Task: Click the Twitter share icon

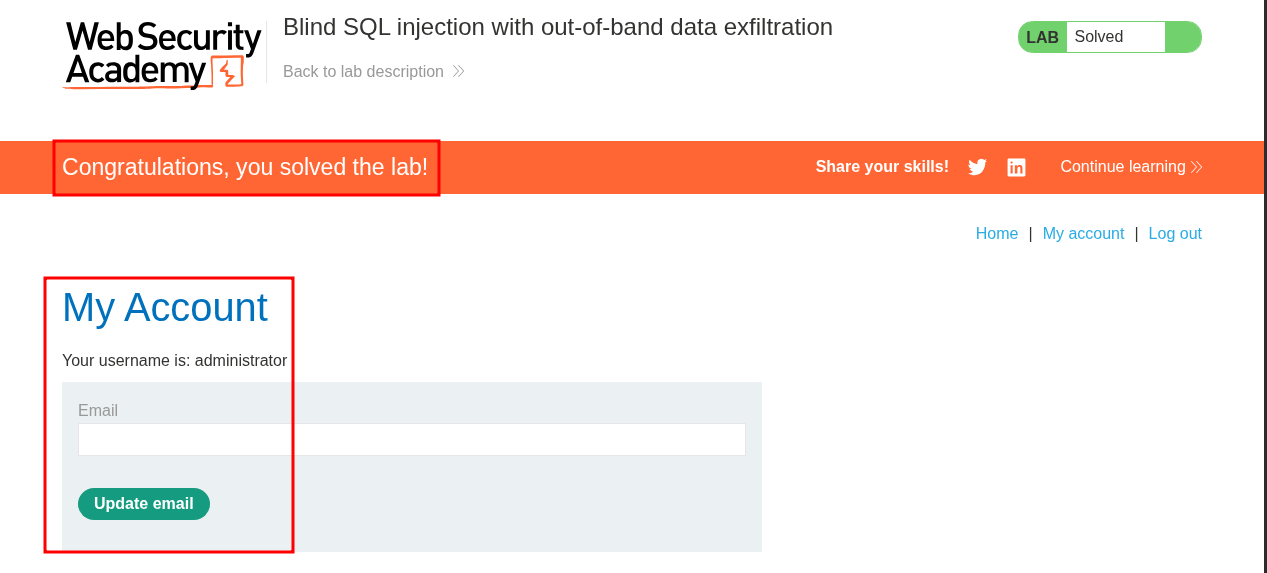Action: [x=977, y=167]
